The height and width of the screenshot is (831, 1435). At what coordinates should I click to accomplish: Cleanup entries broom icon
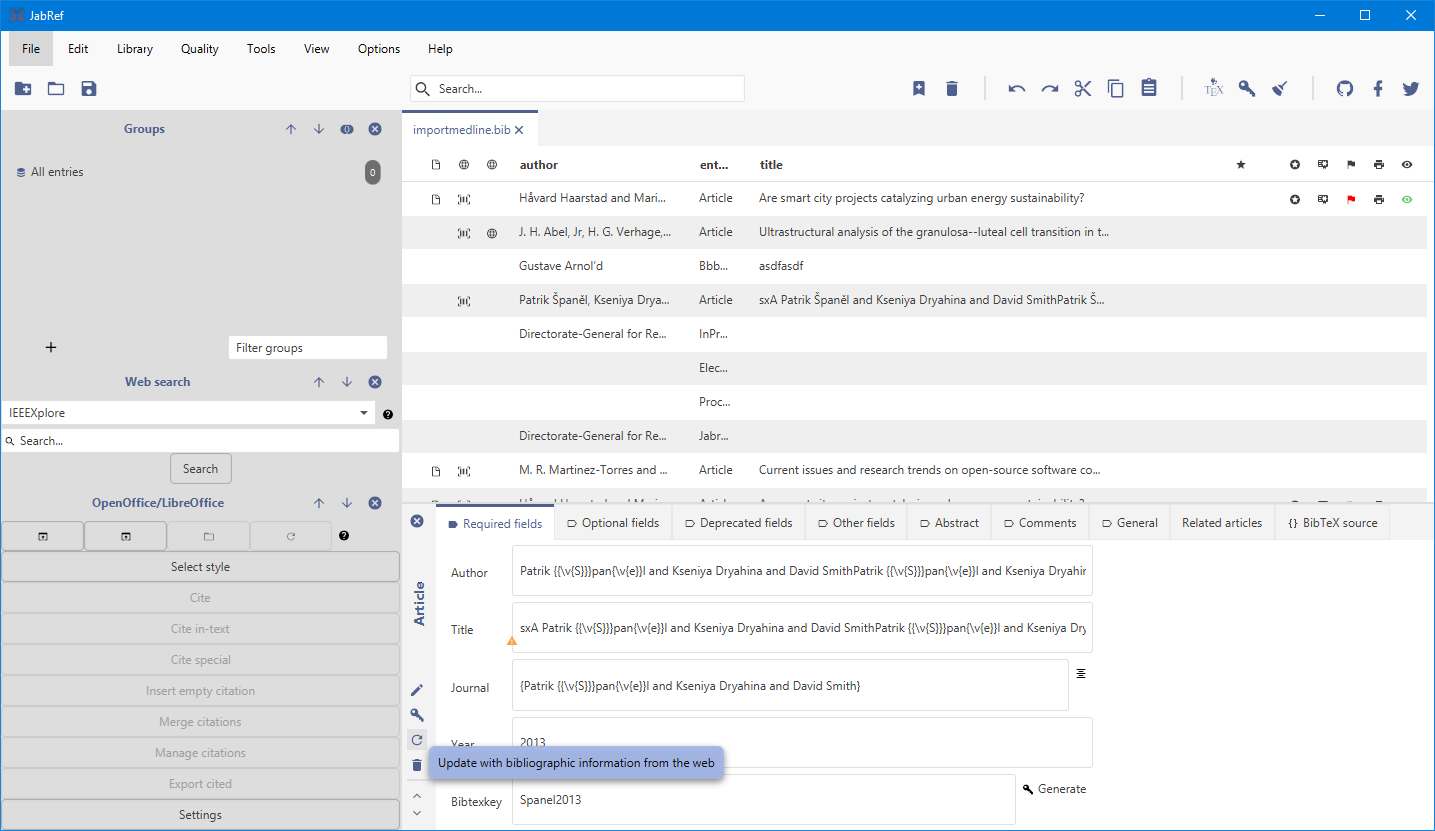click(x=1280, y=89)
